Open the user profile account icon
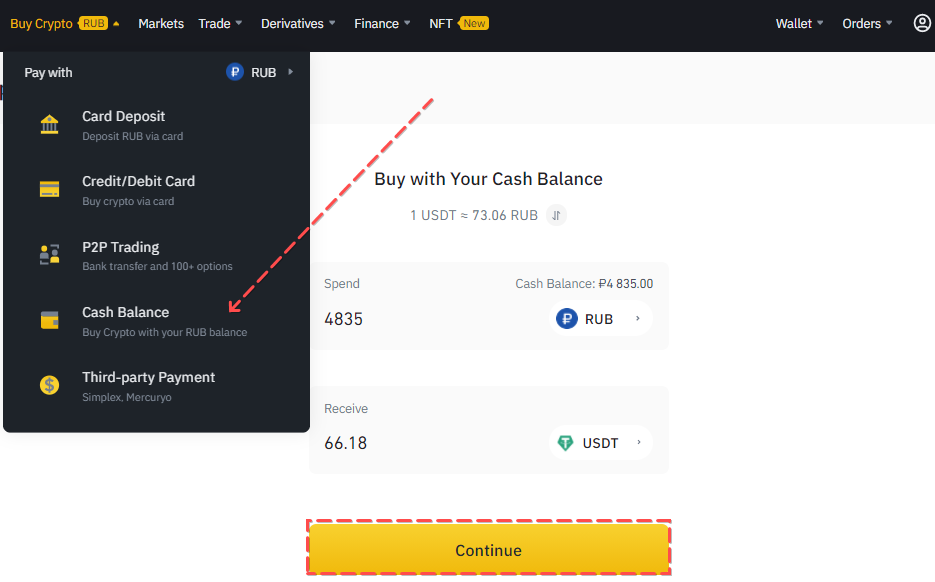 point(922,23)
